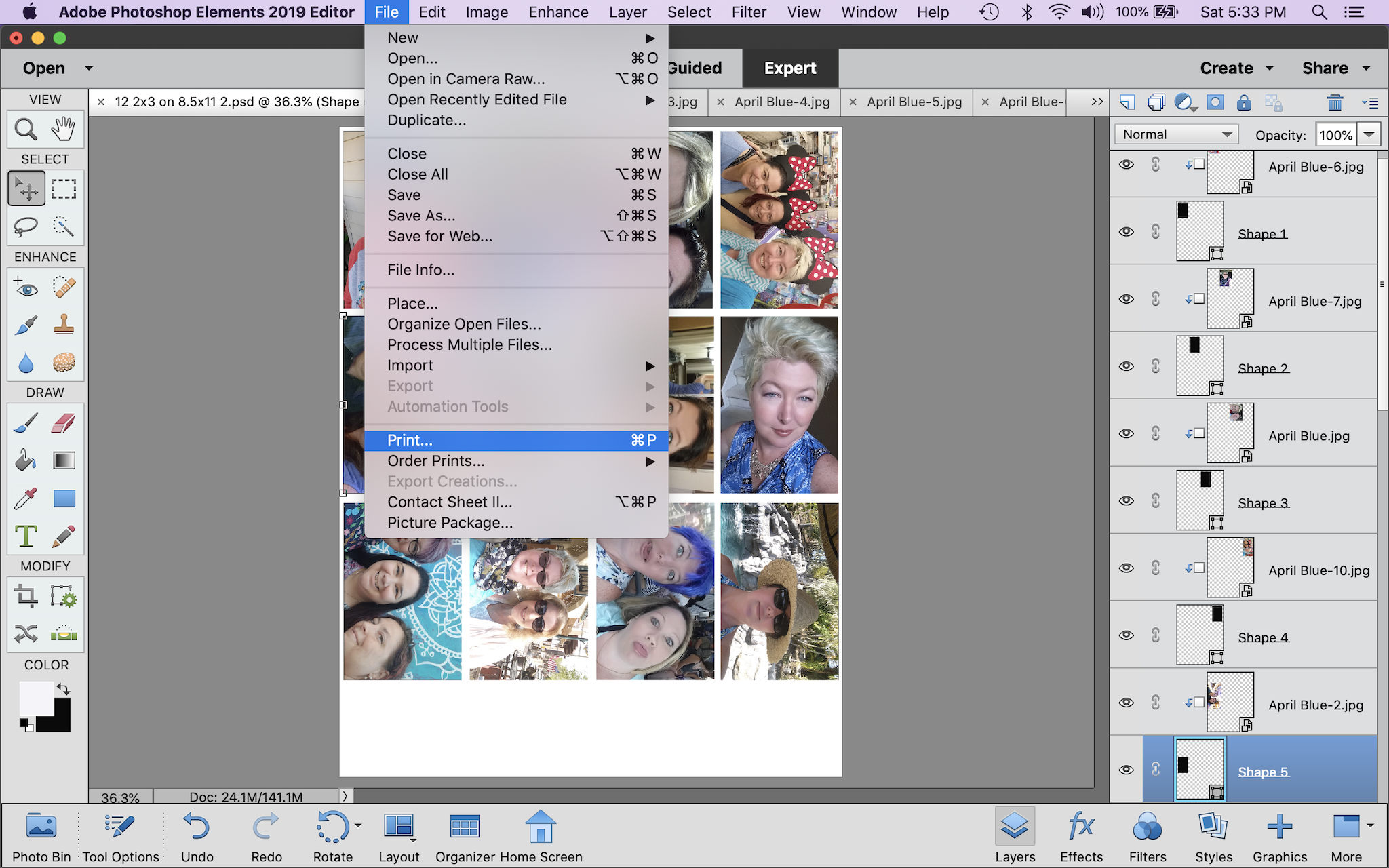Image resolution: width=1389 pixels, height=868 pixels.
Task: Select the Lasso tool
Action: coord(26,227)
